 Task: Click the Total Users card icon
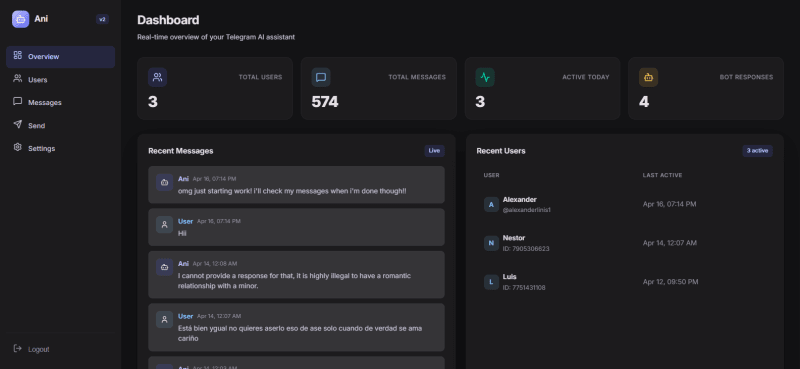158,78
